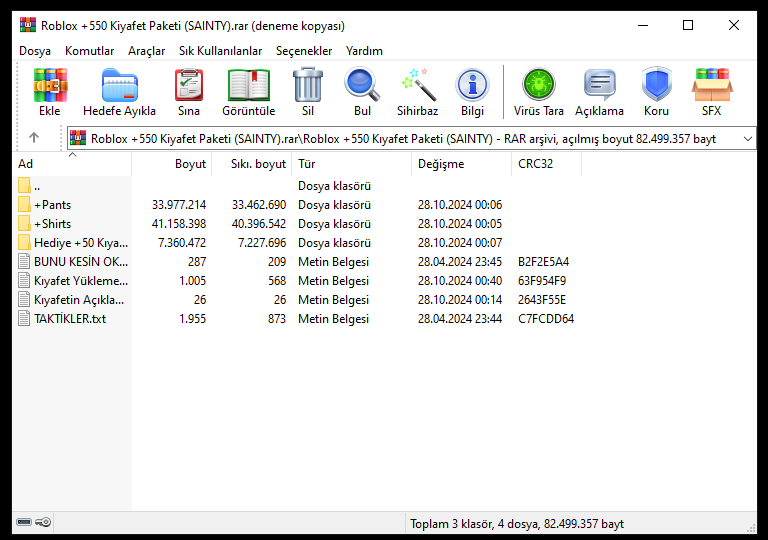Screen dimensions: 768x540
Task: Click date 28.10.2024 00:40
Action: [460, 281]
